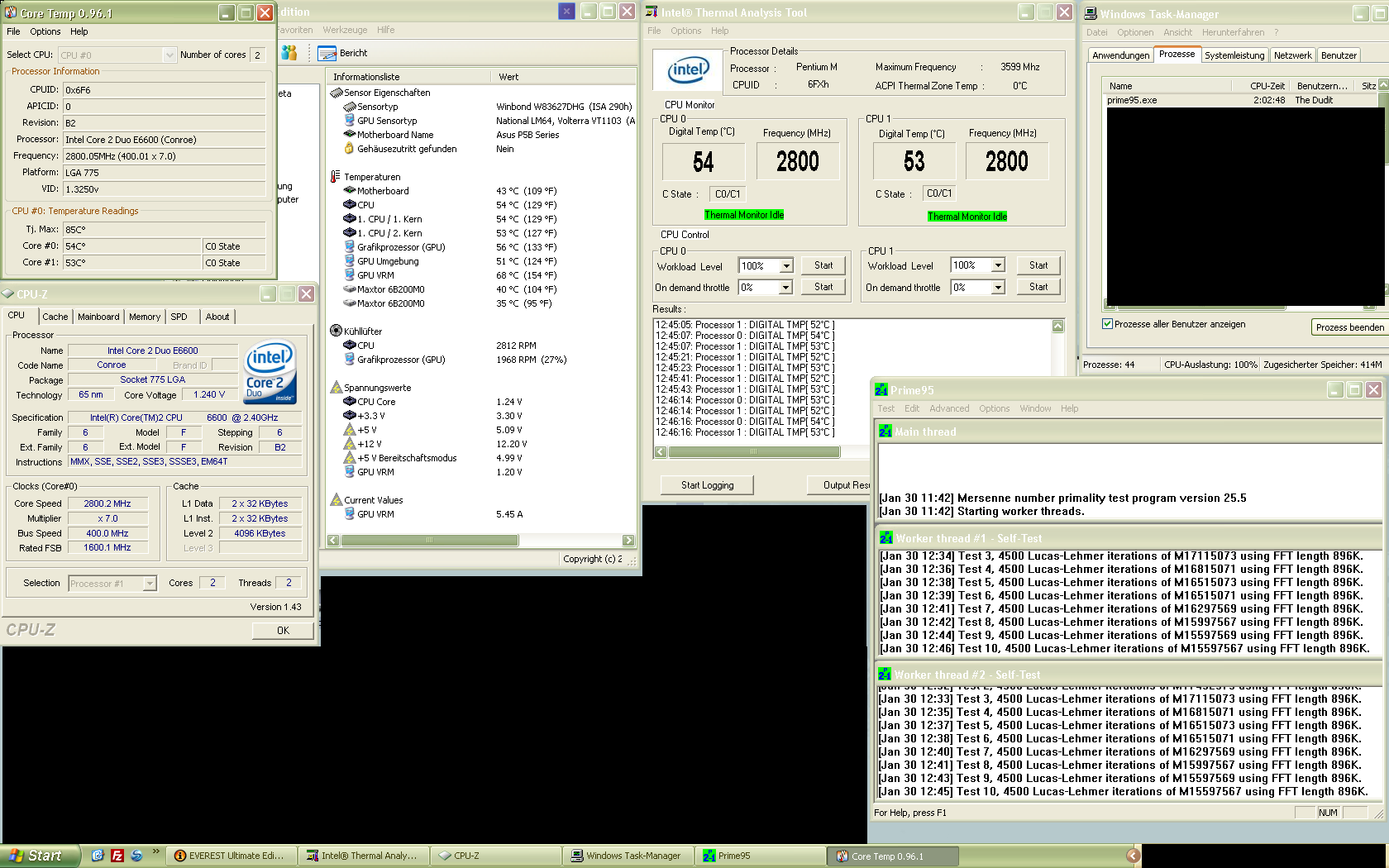Open CPU 0 Workload Level dropdown
1389x868 pixels.
[786, 266]
